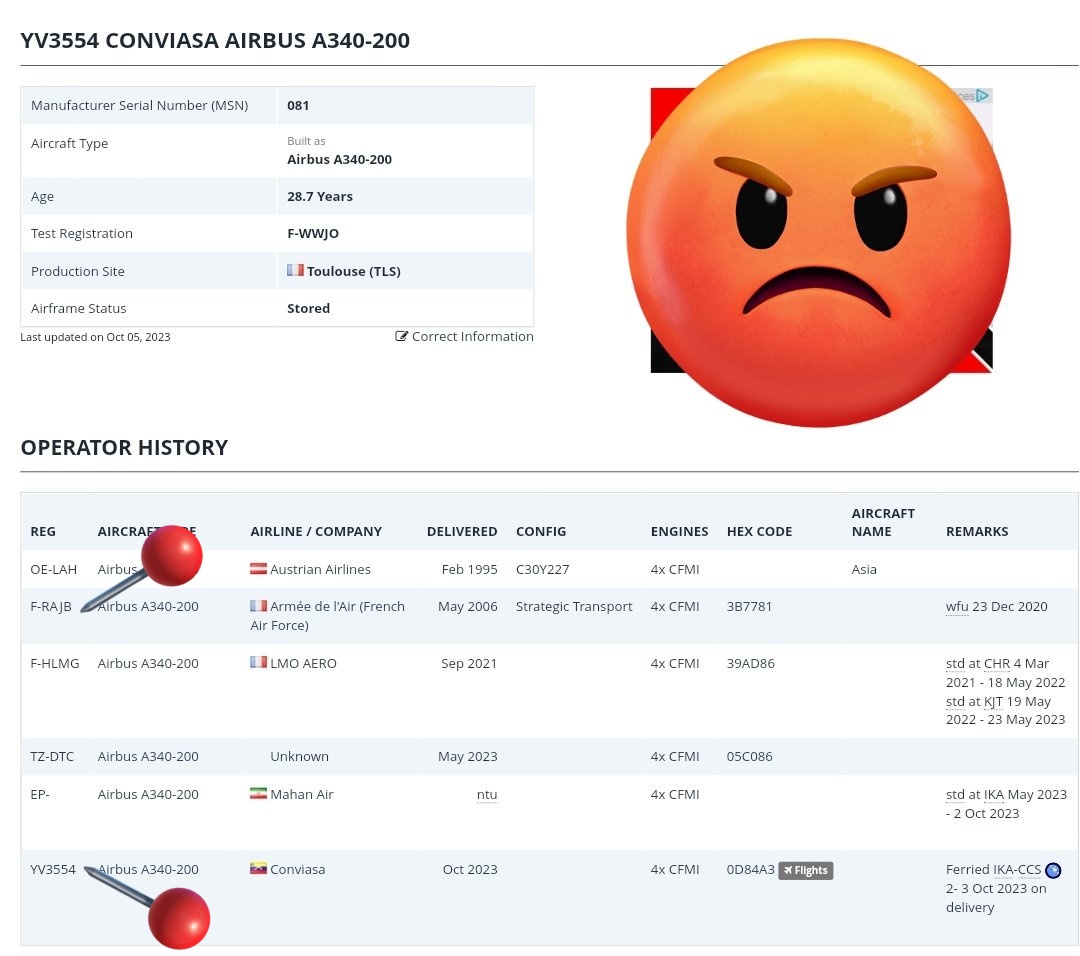Click the Mahan Air flag icon
Viewport: 1080px width, 956px height.
tap(258, 793)
